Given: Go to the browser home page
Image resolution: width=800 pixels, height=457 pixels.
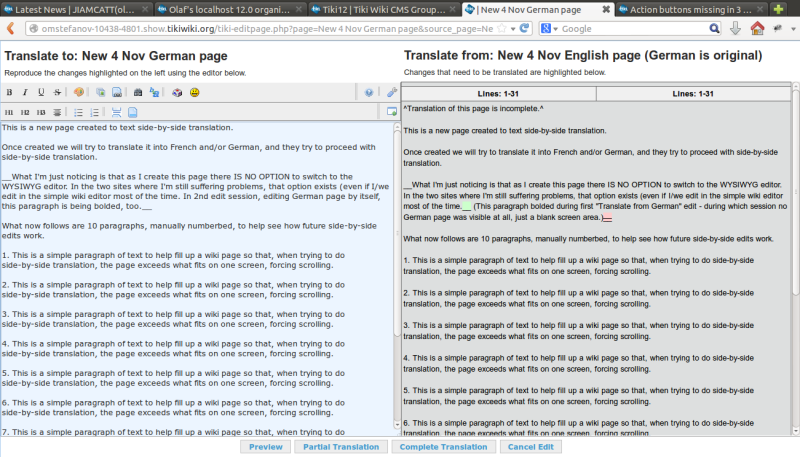Looking at the screenshot, I should click(757, 29).
